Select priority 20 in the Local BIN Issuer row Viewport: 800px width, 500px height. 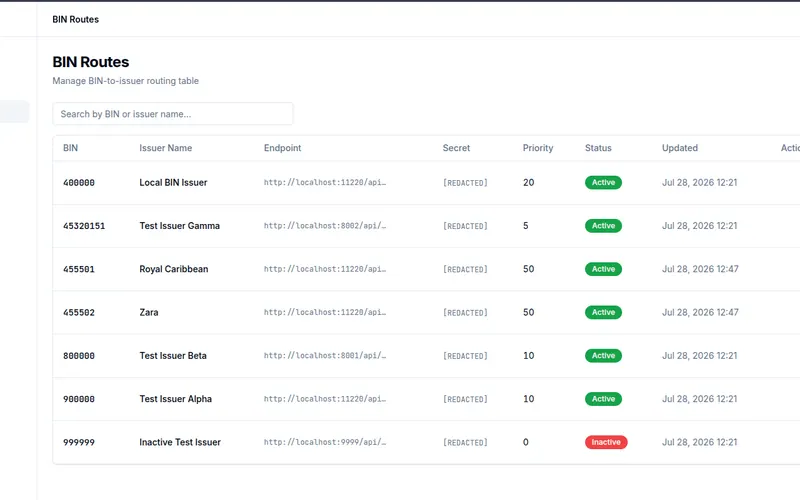click(529, 183)
